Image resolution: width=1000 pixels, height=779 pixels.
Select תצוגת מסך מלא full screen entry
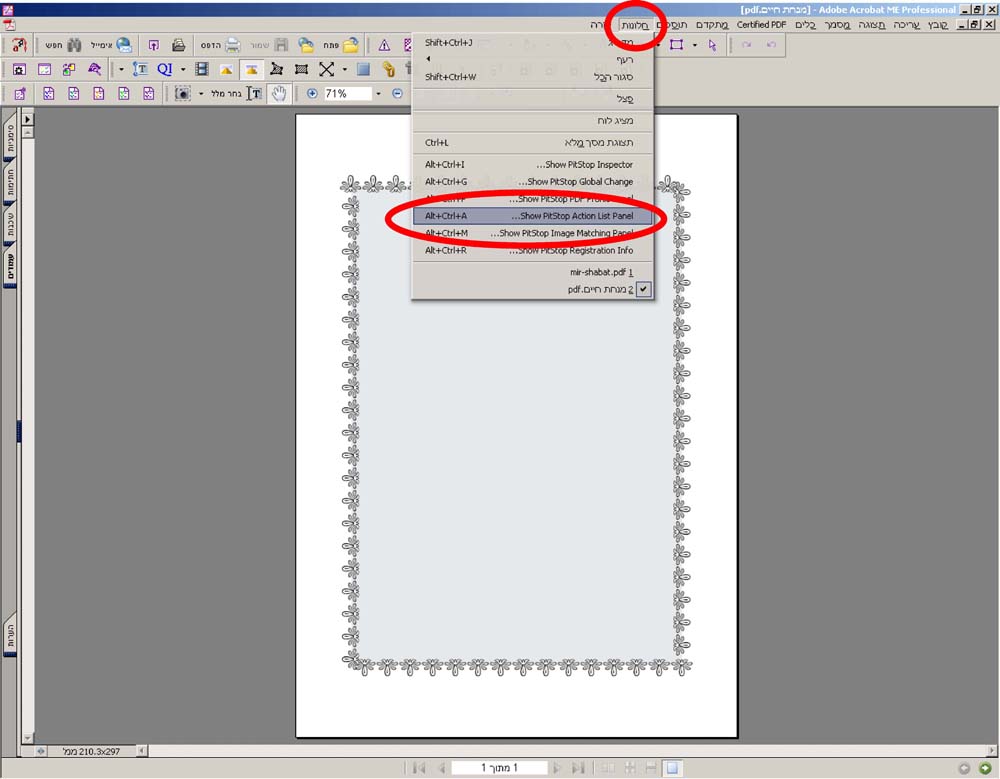pyautogui.click(x=533, y=142)
